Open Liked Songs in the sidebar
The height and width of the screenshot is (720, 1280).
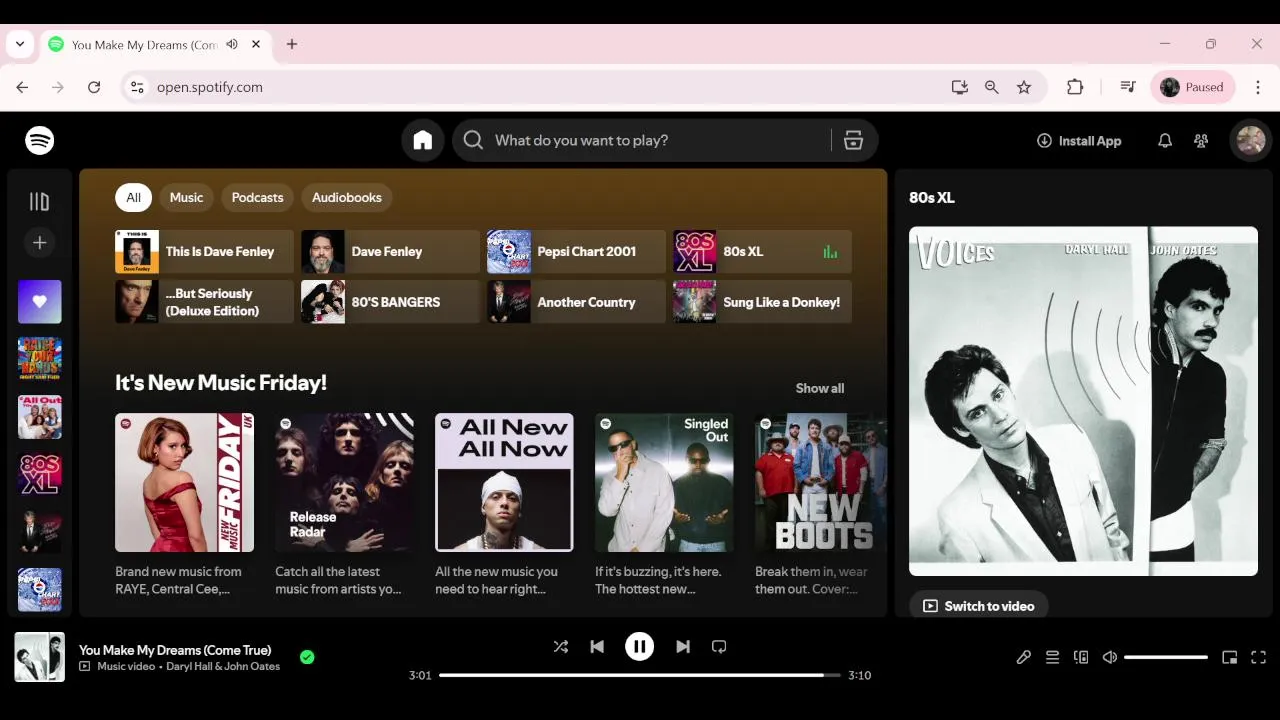coord(40,301)
